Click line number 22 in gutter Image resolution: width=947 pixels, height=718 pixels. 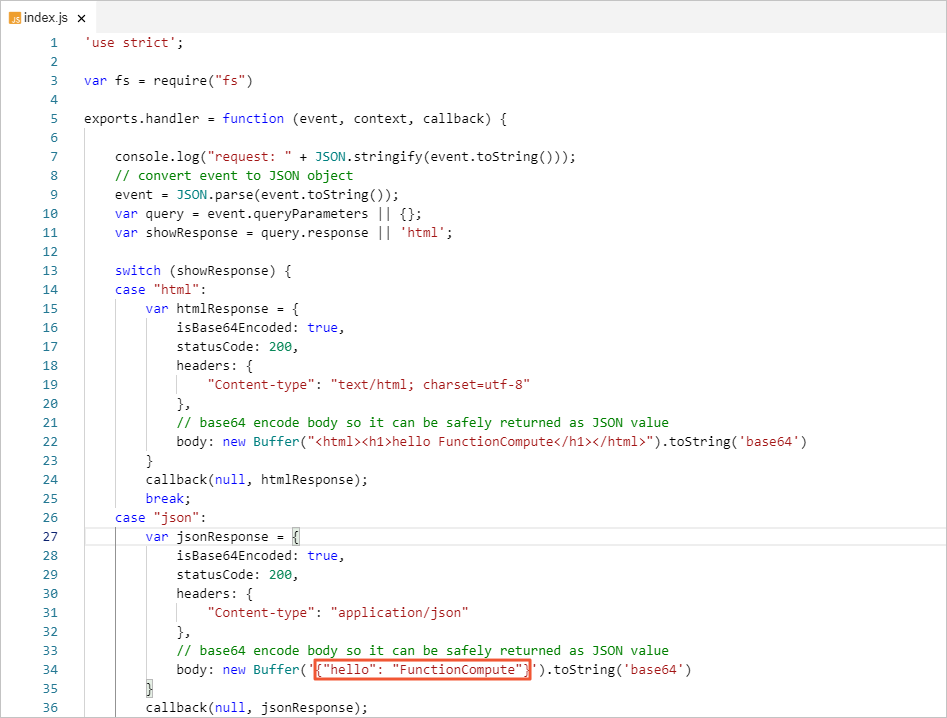(x=50, y=442)
